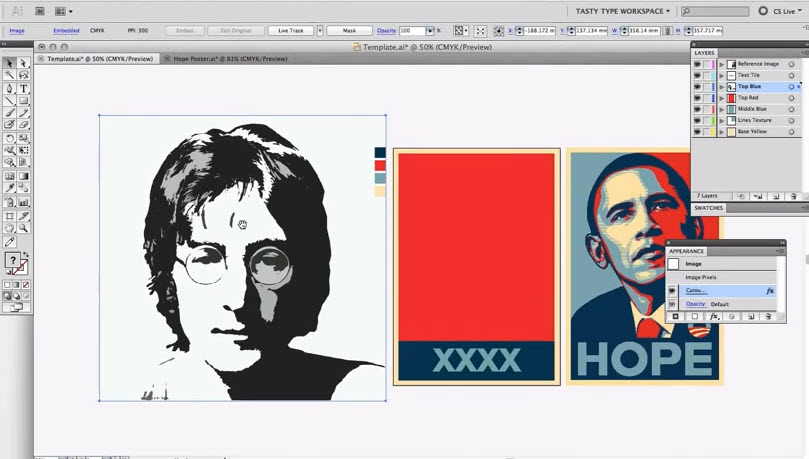Image resolution: width=809 pixels, height=459 pixels.
Task: Select the Artboard tool
Action: (x=9, y=216)
